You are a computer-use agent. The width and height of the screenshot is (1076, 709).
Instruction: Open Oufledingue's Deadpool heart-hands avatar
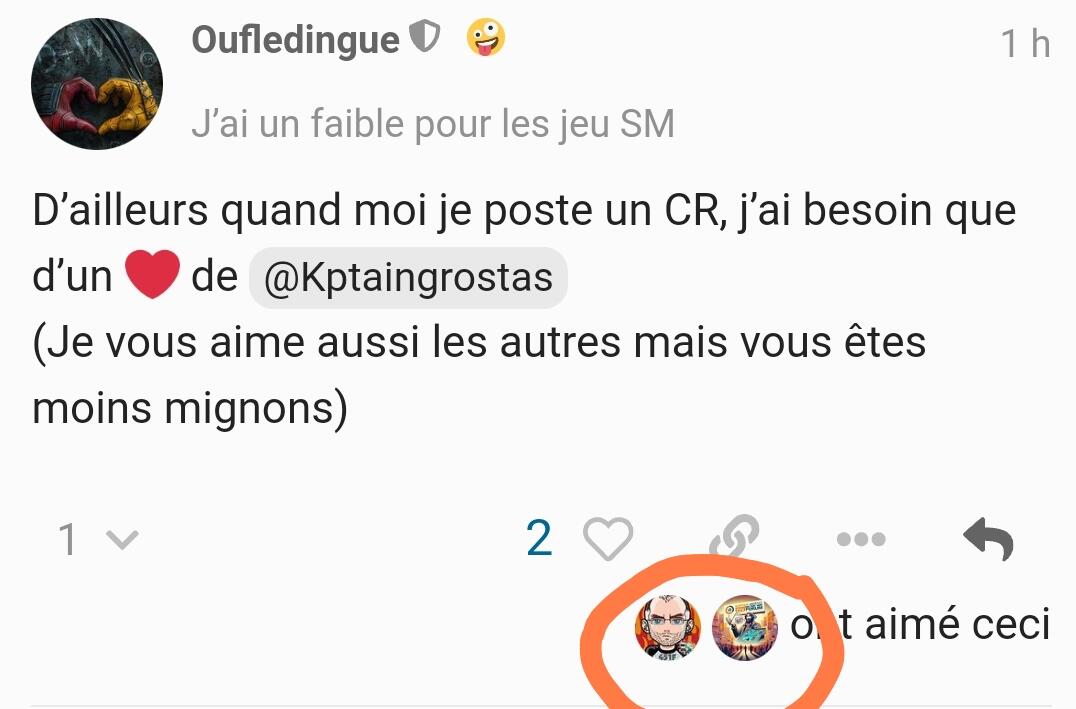(97, 84)
